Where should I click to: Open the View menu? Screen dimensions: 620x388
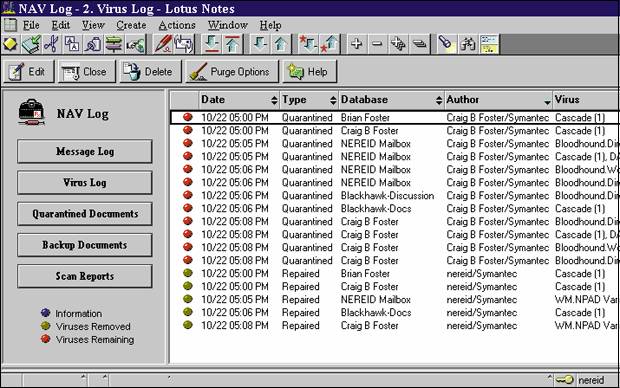[x=93, y=25]
